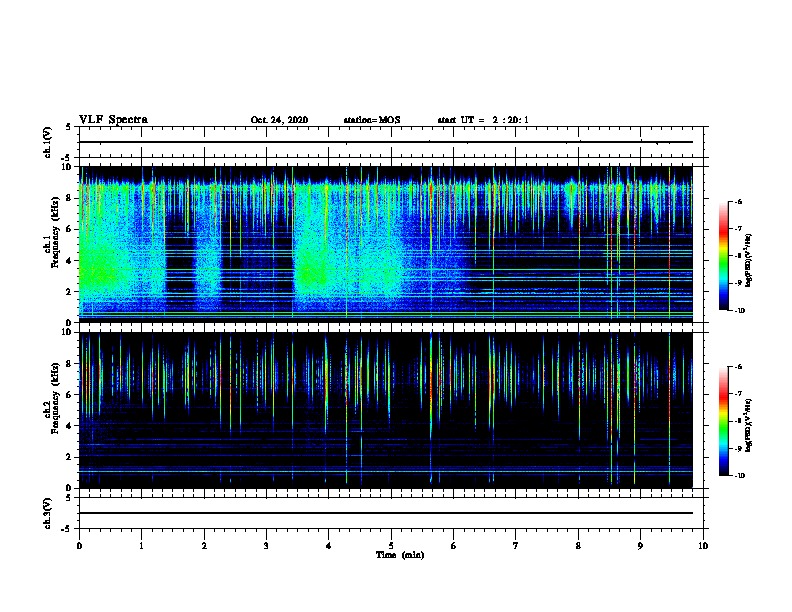Click the '4' tick on ch.2 frequency axis
The image size is (792, 612).
click(69, 426)
